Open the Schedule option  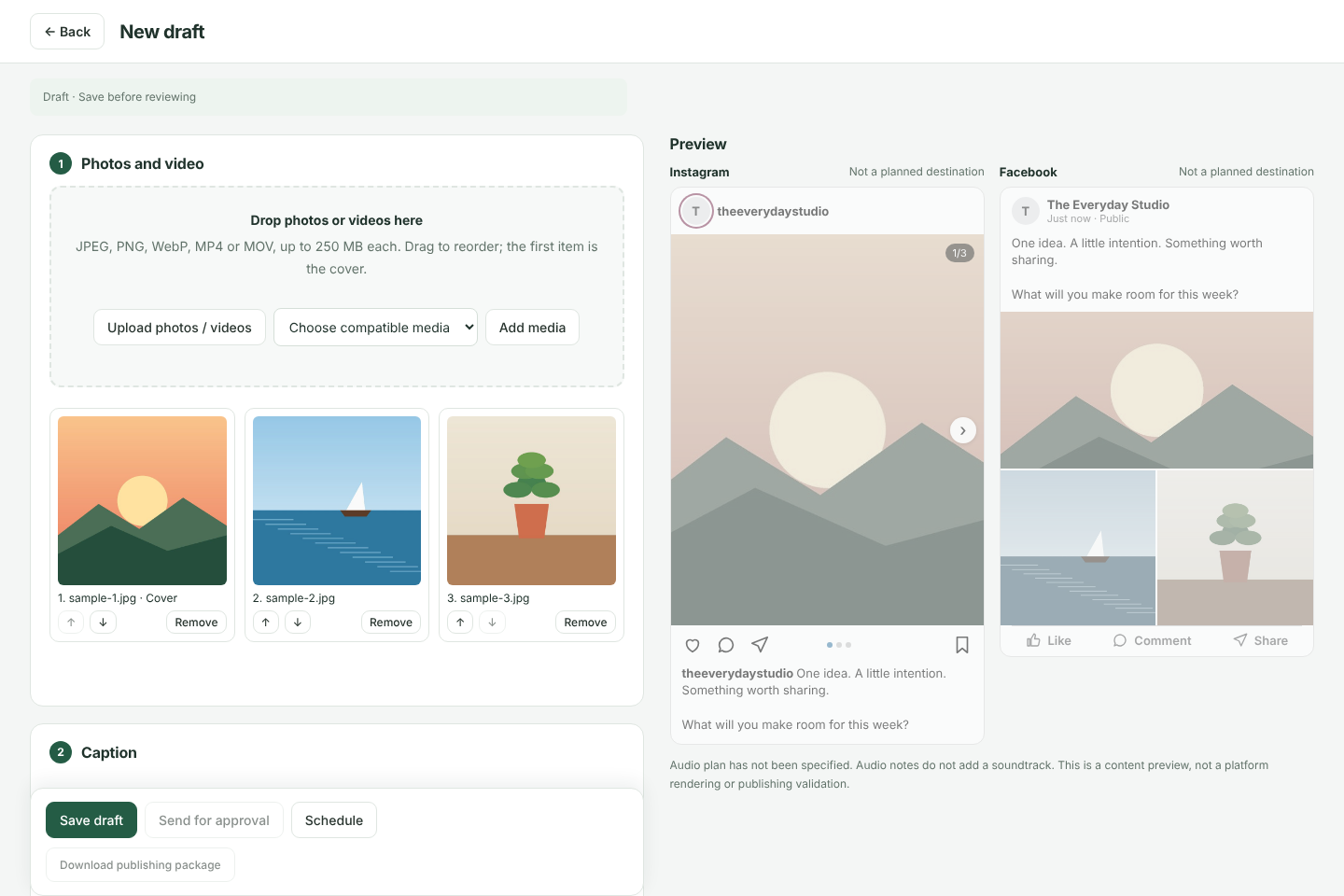click(x=334, y=820)
